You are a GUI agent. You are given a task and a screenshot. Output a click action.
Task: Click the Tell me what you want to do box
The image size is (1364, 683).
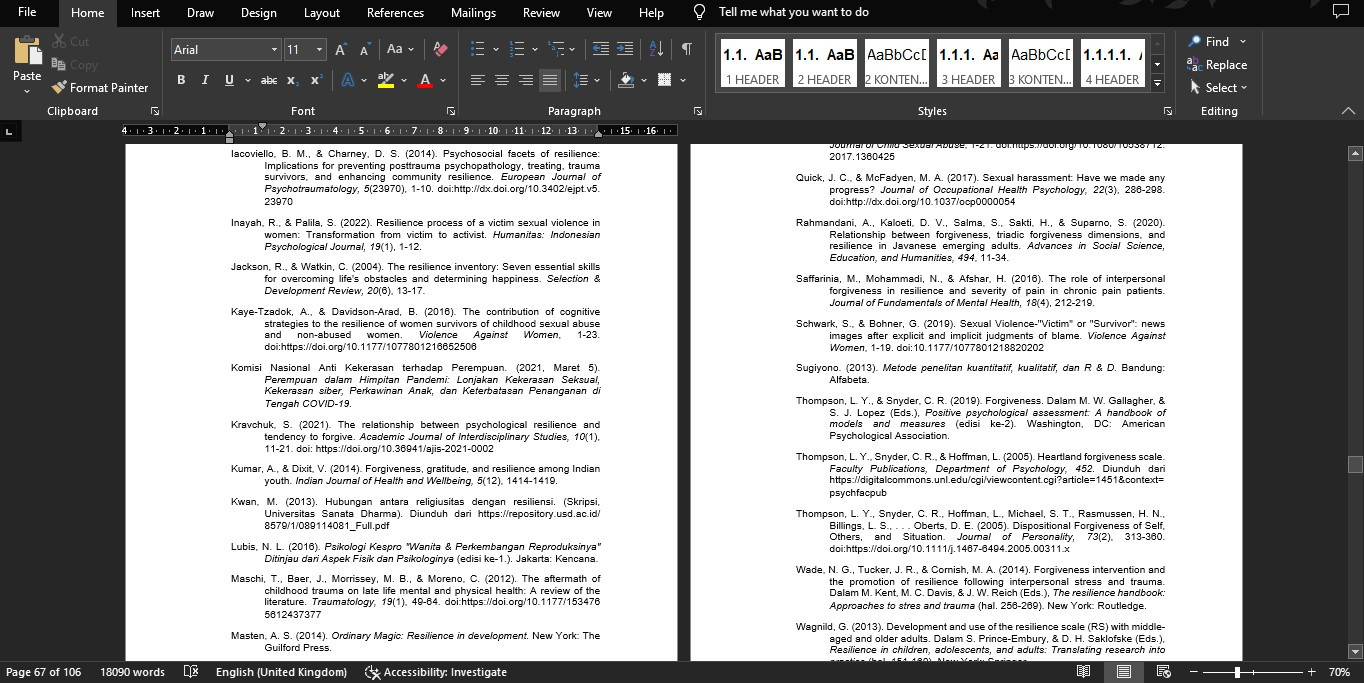click(793, 12)
